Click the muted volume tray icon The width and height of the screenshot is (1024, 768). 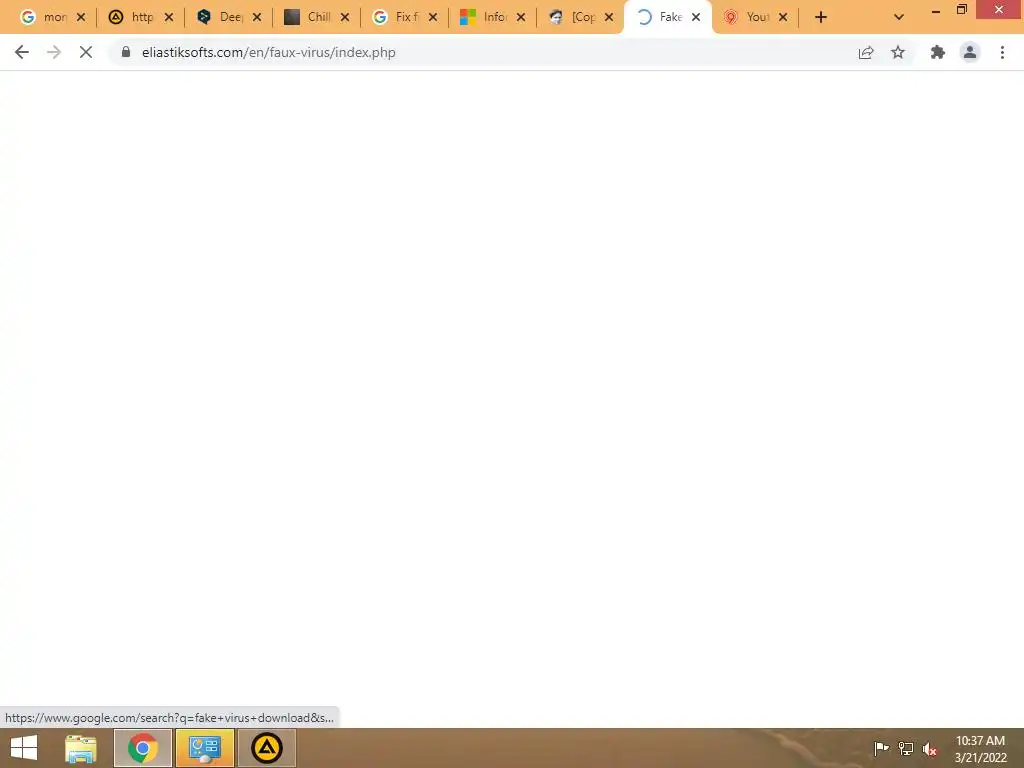[x=930, y=748]
